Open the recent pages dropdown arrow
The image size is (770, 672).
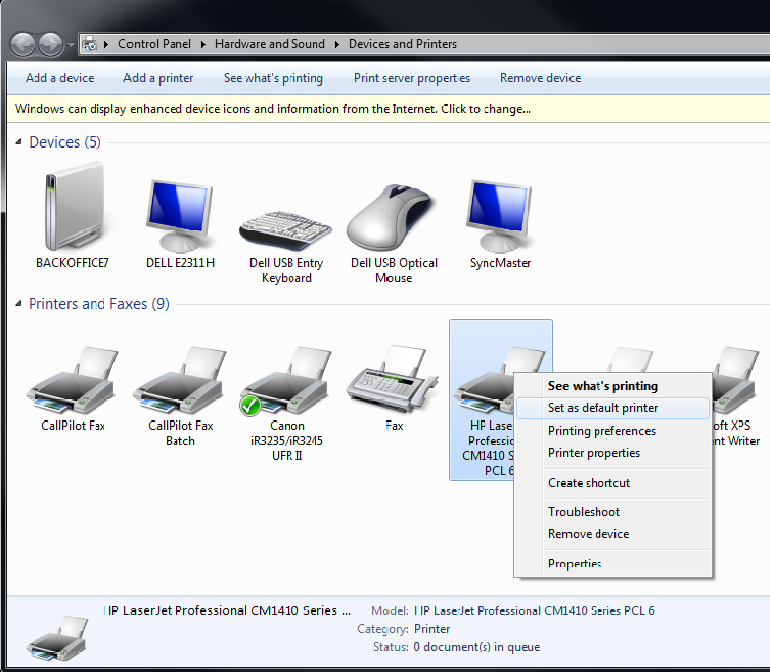(71, 45)
